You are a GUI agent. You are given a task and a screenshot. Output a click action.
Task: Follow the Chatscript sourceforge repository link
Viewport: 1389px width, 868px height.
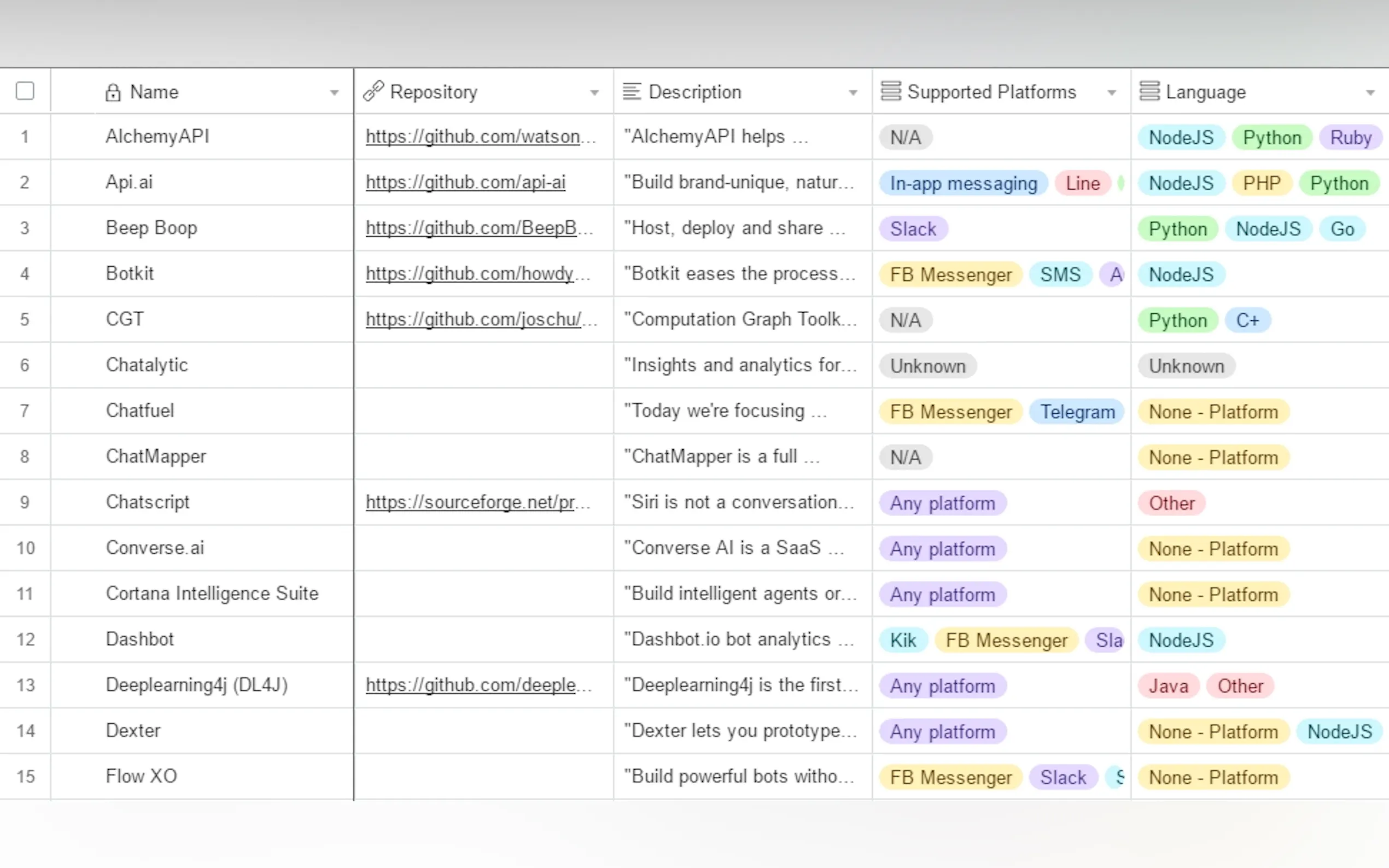(470, 502)
